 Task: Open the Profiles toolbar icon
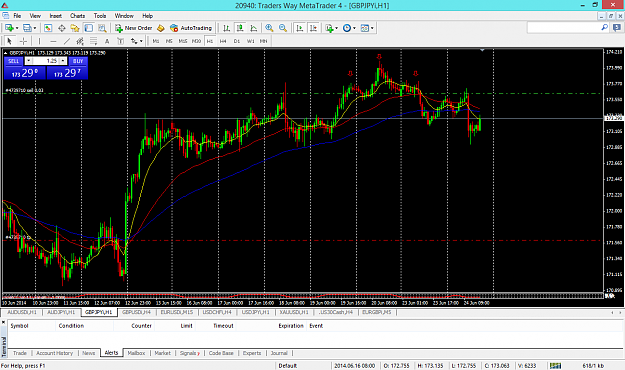click(x=27, y=28)
